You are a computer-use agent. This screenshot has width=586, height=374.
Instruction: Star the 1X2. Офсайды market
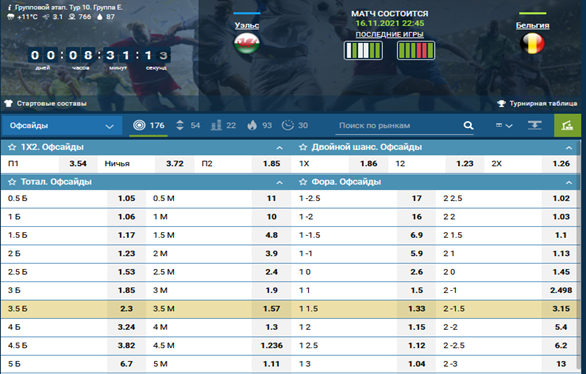(12, 147)
